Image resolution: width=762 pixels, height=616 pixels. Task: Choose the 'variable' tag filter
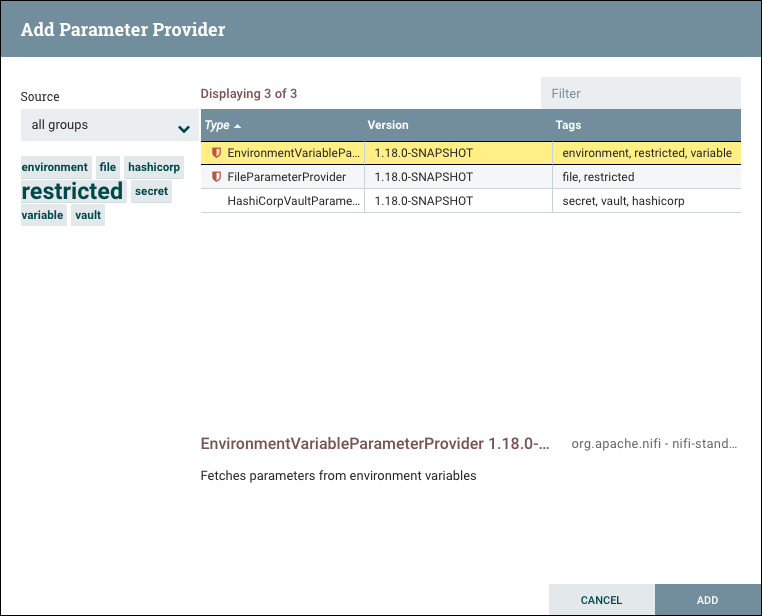(x=42, y=215)
